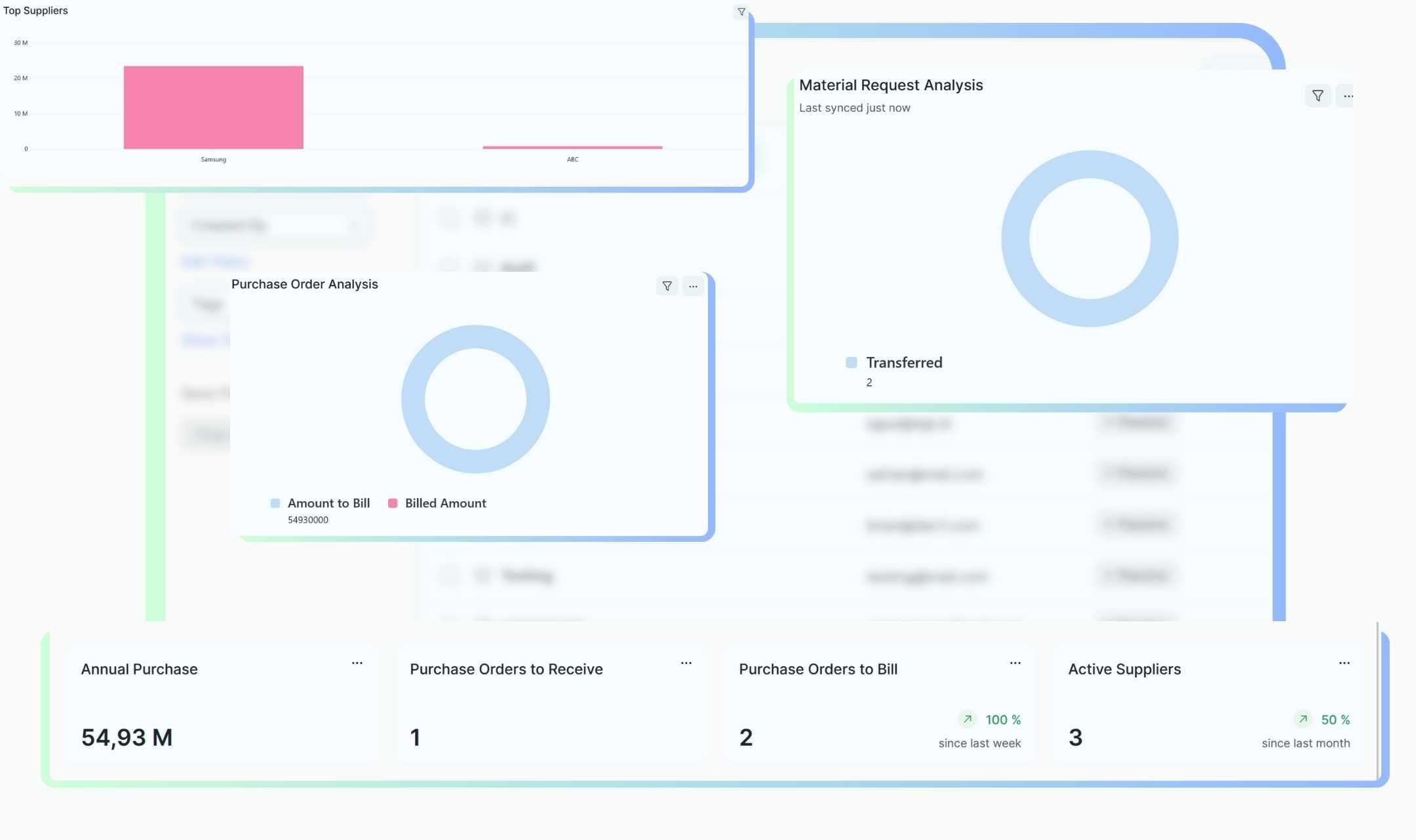Toggle the Amount to Bill legend item
The width and height of the screenshot is (1416, 840).
click(328, 503)
